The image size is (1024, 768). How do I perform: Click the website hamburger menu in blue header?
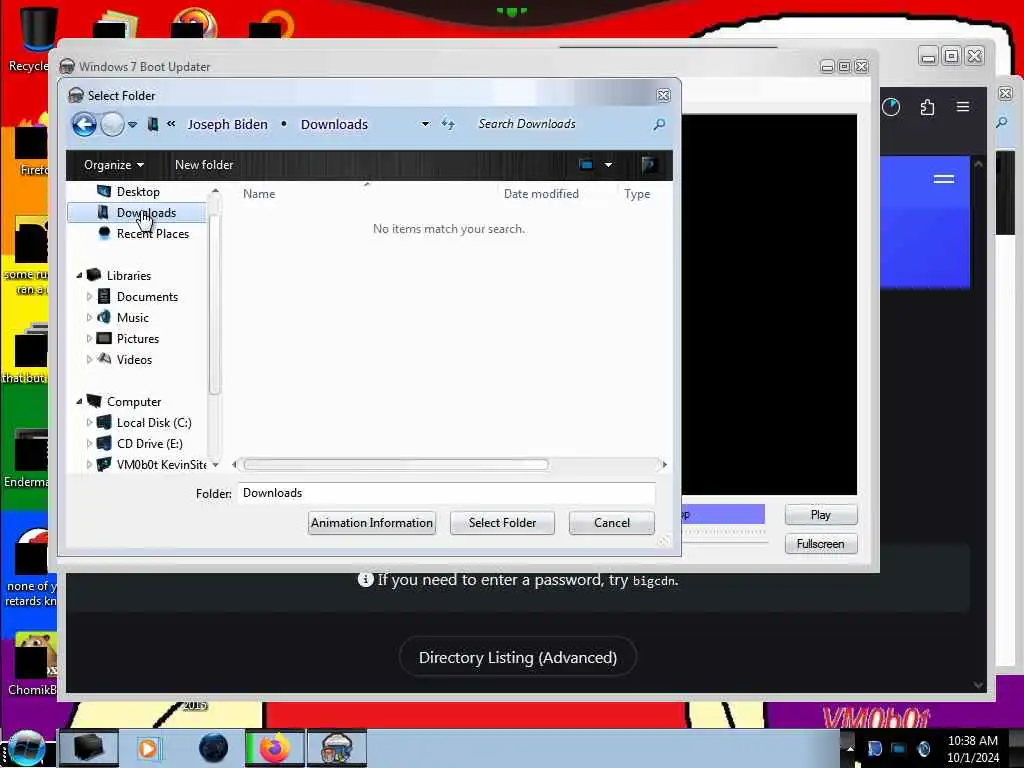pos(944,179)
